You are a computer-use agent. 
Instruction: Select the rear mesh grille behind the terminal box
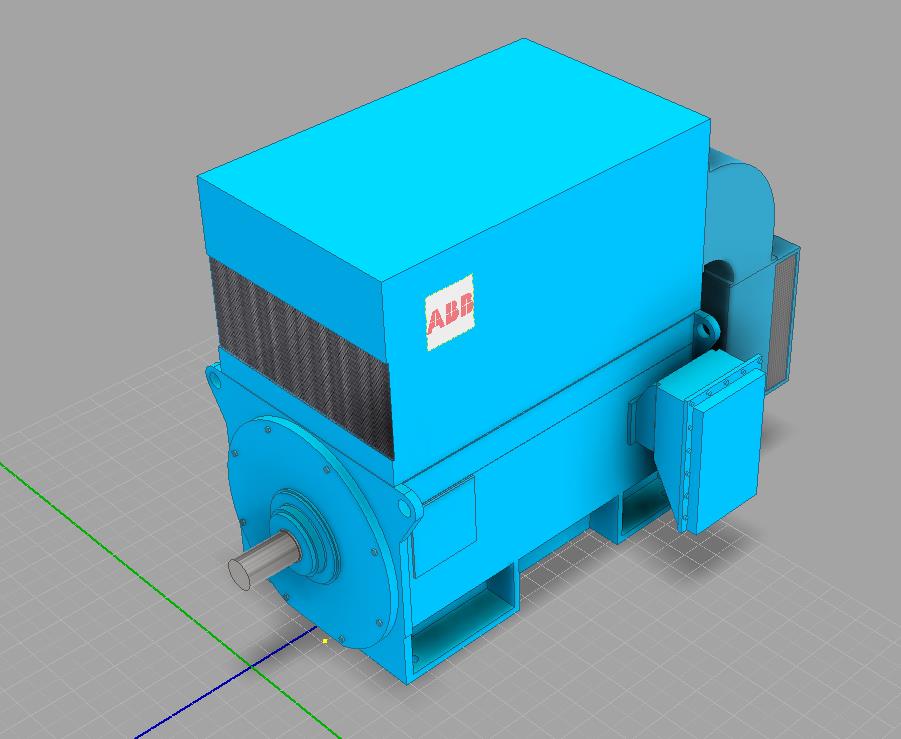(783, 319)
